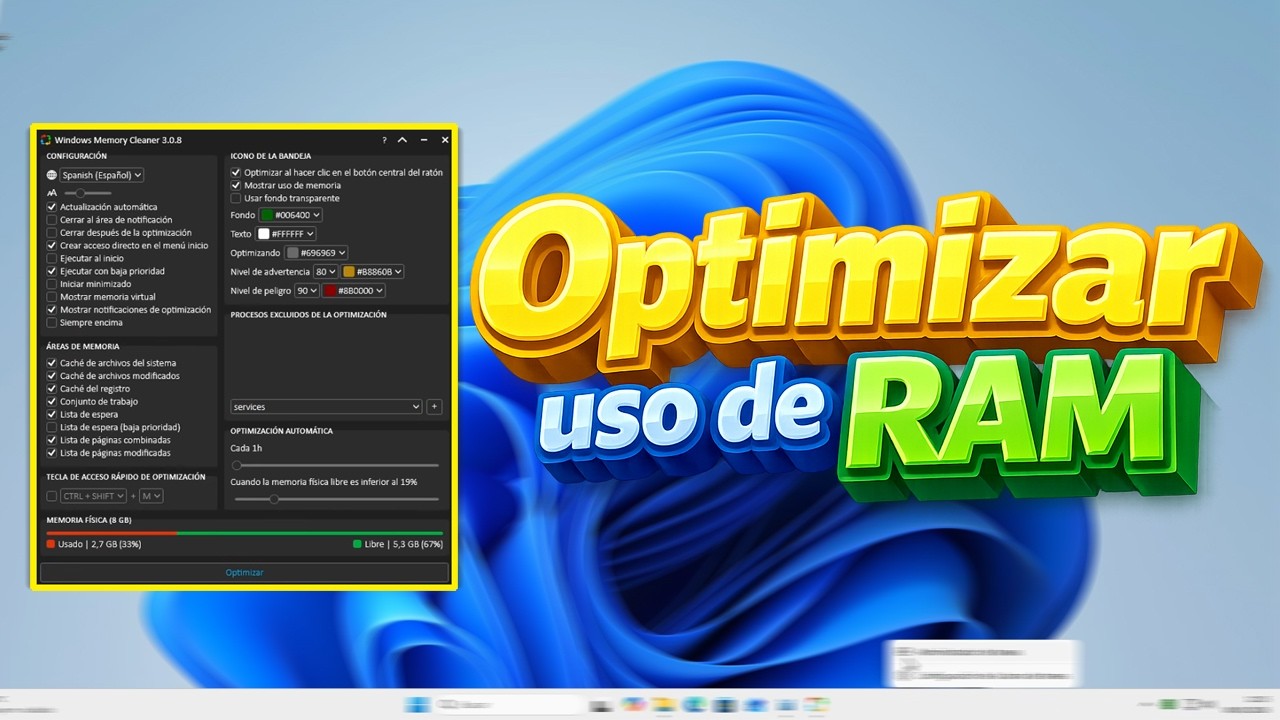Click the memoria física libre inferior al 19% text
Image resolution: width=1280 pixels, height=720 pixels.
(x=323, y=482)
